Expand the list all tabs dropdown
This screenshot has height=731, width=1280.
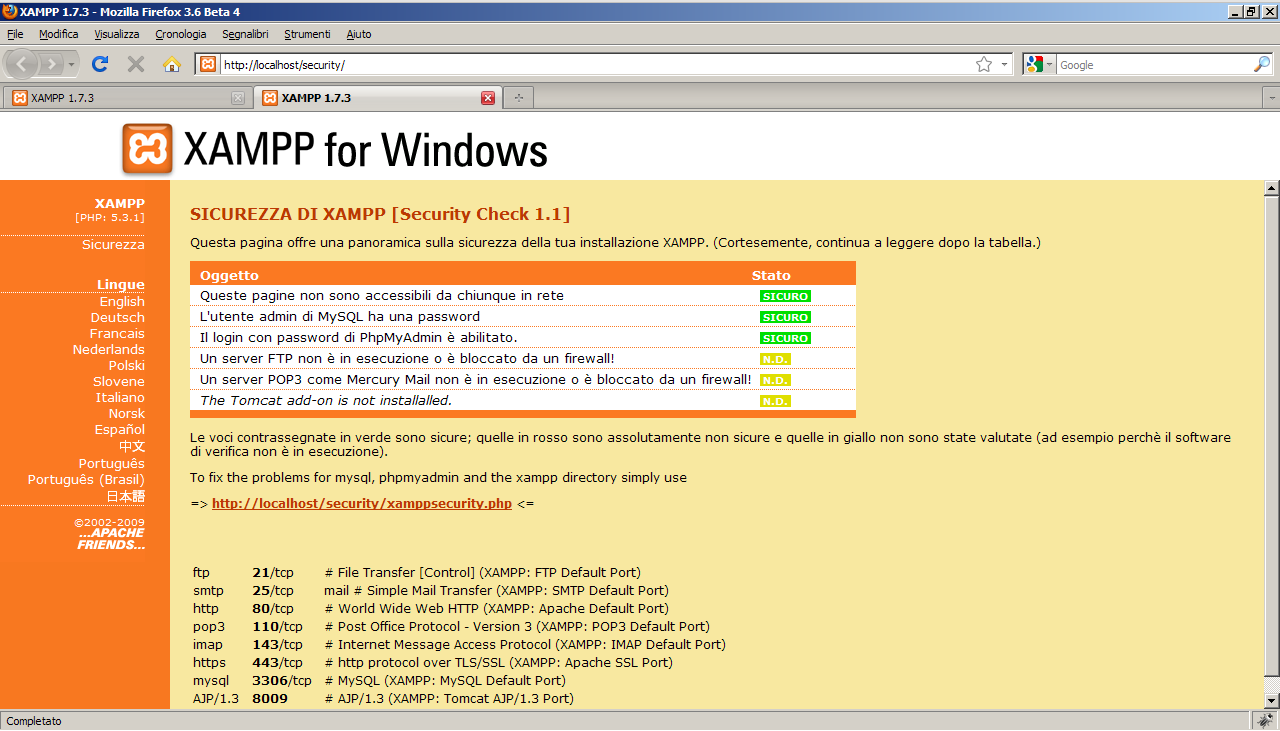1271,98
